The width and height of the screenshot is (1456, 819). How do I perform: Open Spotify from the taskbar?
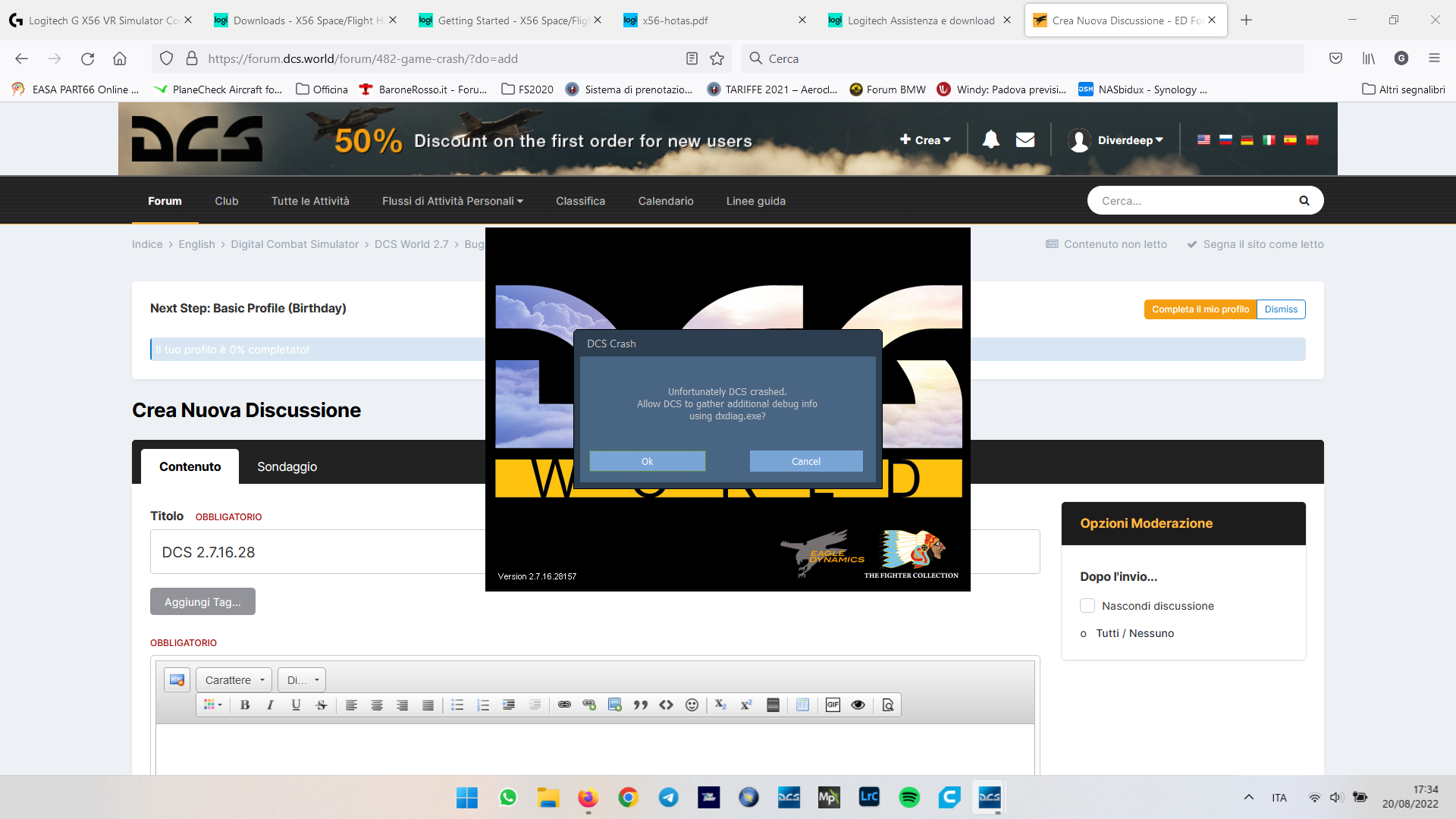[909, 798]
